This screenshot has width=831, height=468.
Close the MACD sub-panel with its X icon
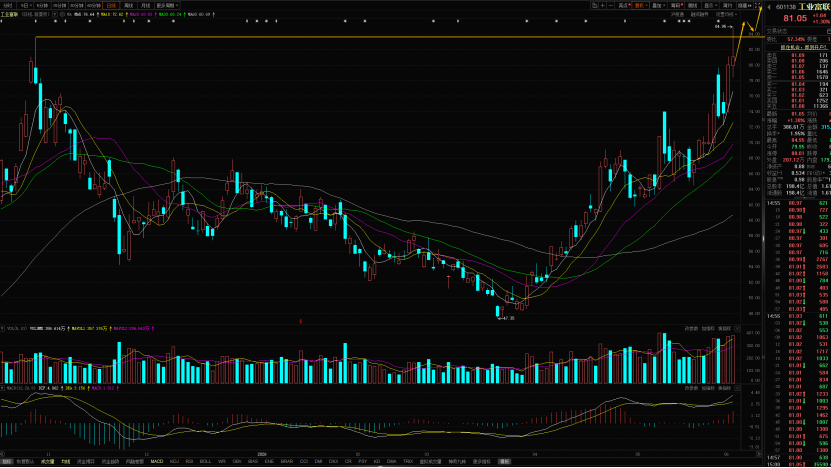[737, 388]
